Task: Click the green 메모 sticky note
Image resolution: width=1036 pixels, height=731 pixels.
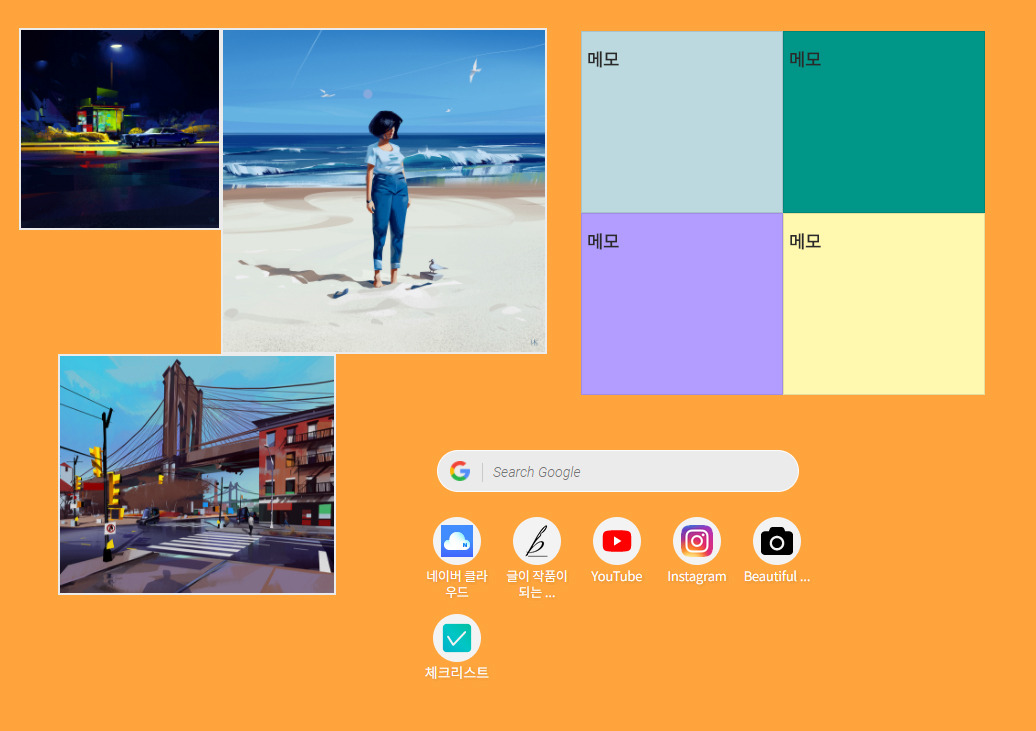Action: pyautogui.click(x=883, y=120)
